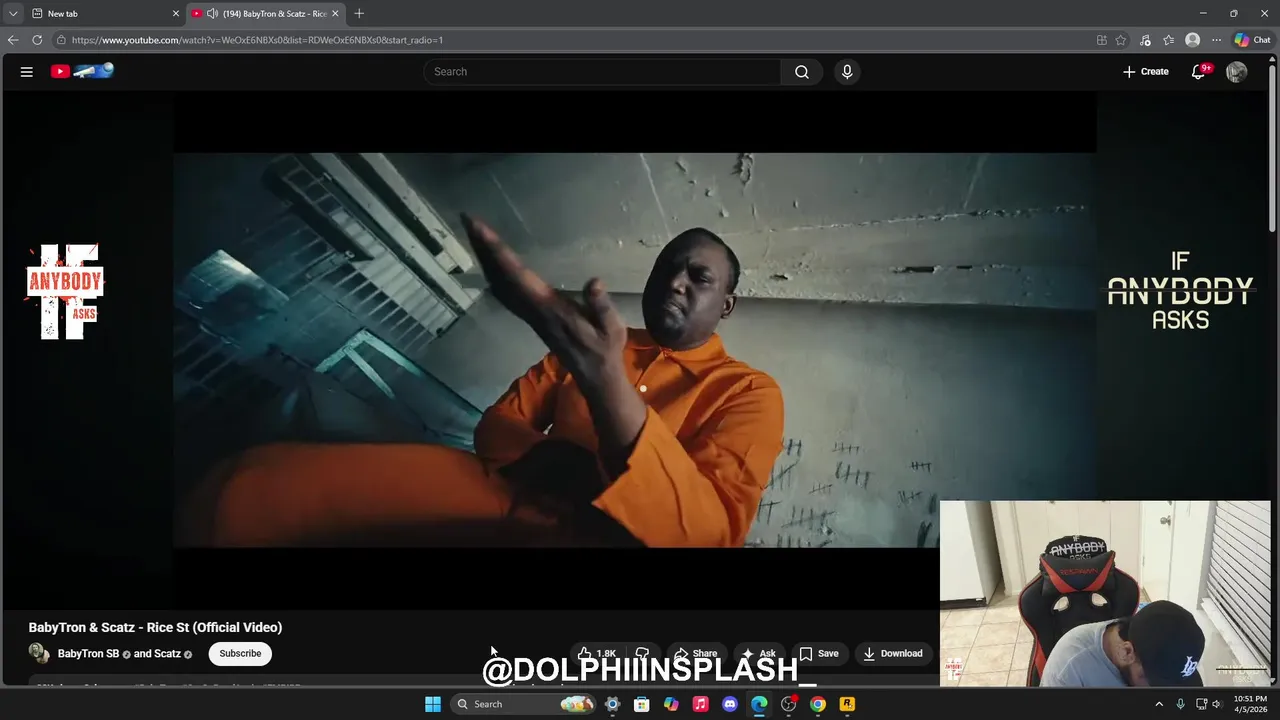Image resolution: width=1280 pixels, height=720 pixels.
Task: Download the video
Action: tap(893, 654)
